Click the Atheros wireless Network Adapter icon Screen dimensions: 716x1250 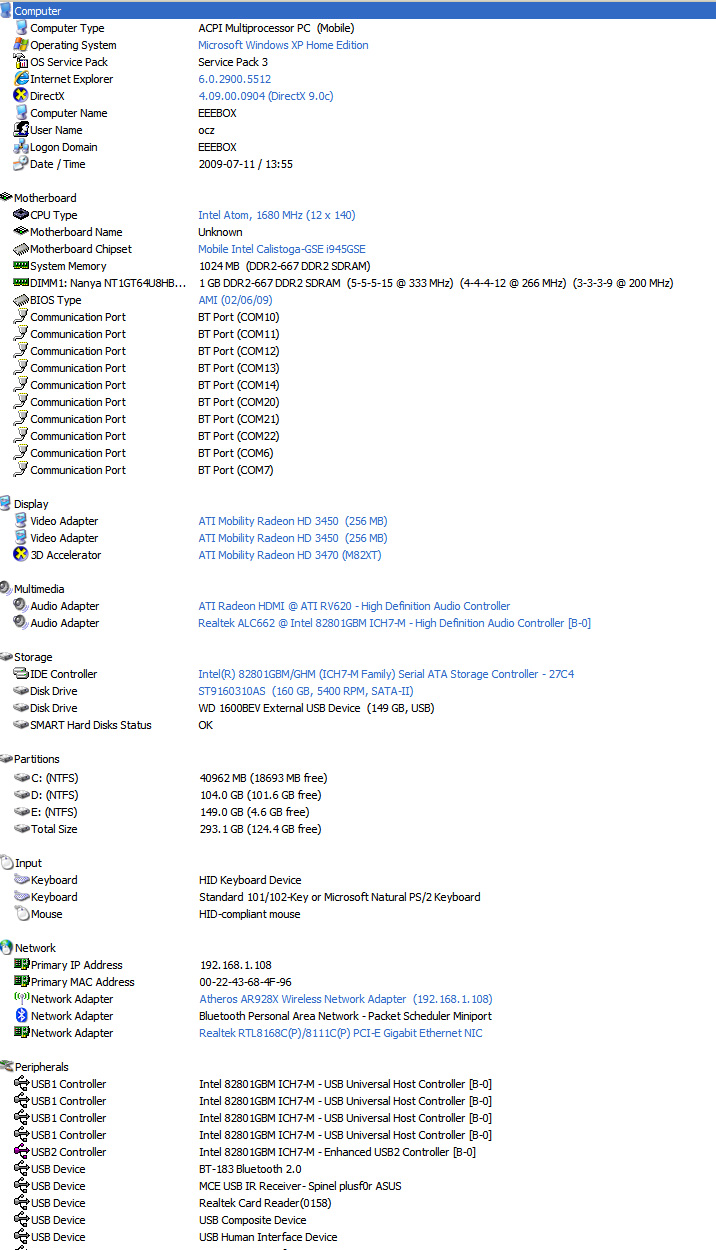pyautogui.click(x=22, y=999)
